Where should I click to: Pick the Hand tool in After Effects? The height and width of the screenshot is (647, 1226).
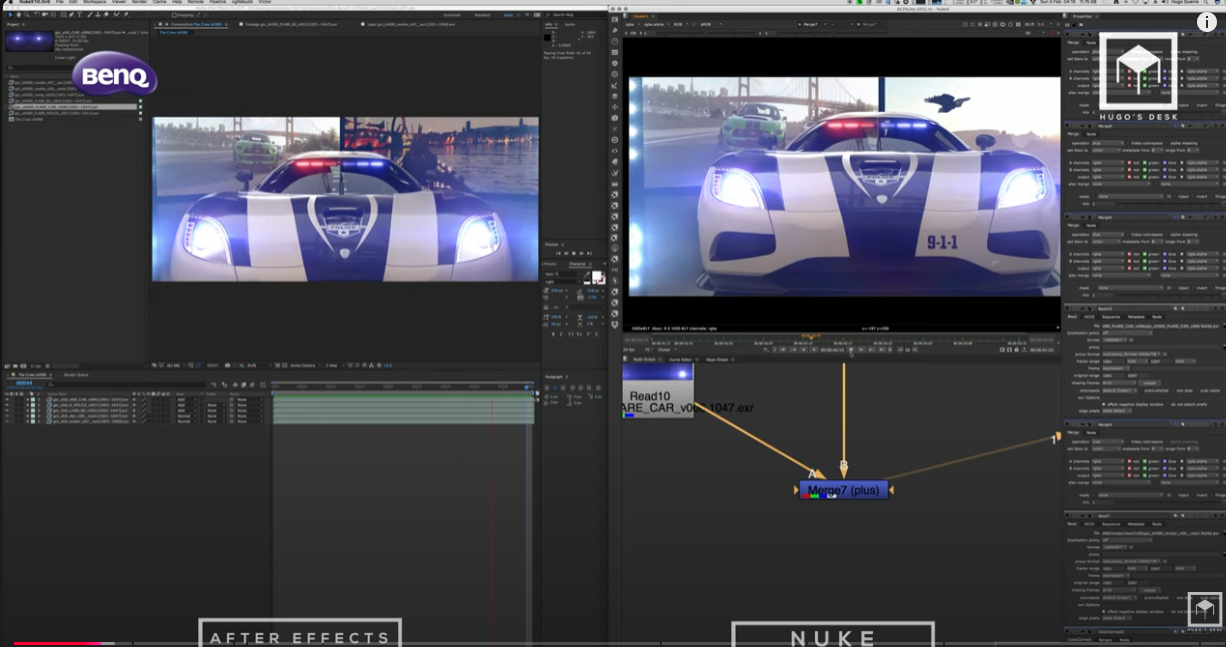[x=20, y=15]
